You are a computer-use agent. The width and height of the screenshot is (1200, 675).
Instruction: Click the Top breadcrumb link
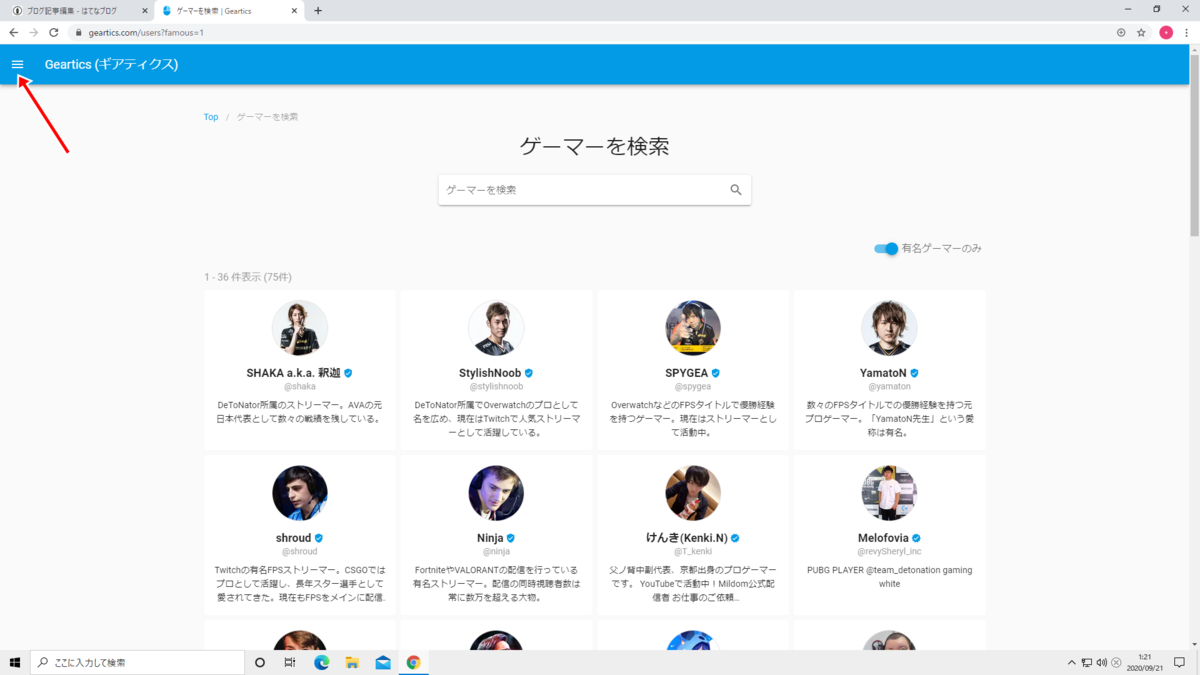tap(211, 117)
